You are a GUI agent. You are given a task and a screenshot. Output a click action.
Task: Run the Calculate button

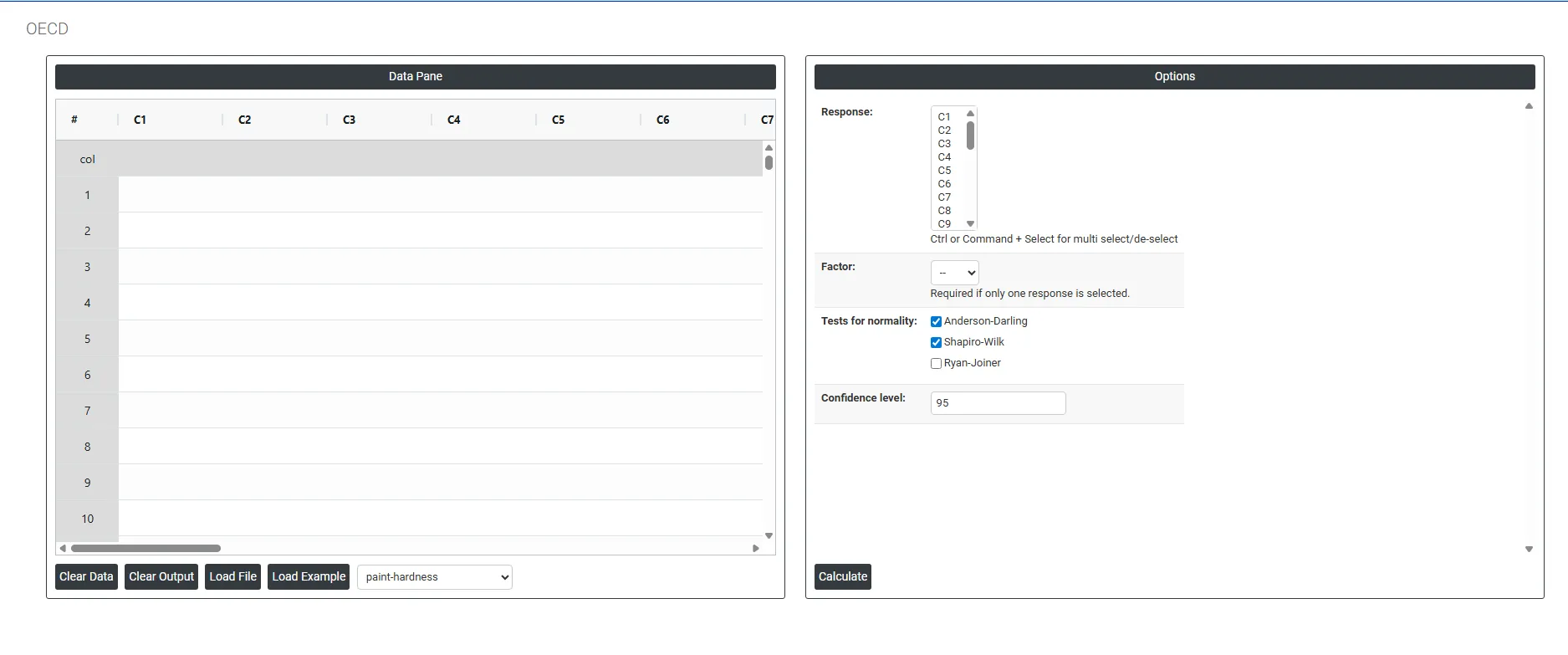click(x=843, y=577)
